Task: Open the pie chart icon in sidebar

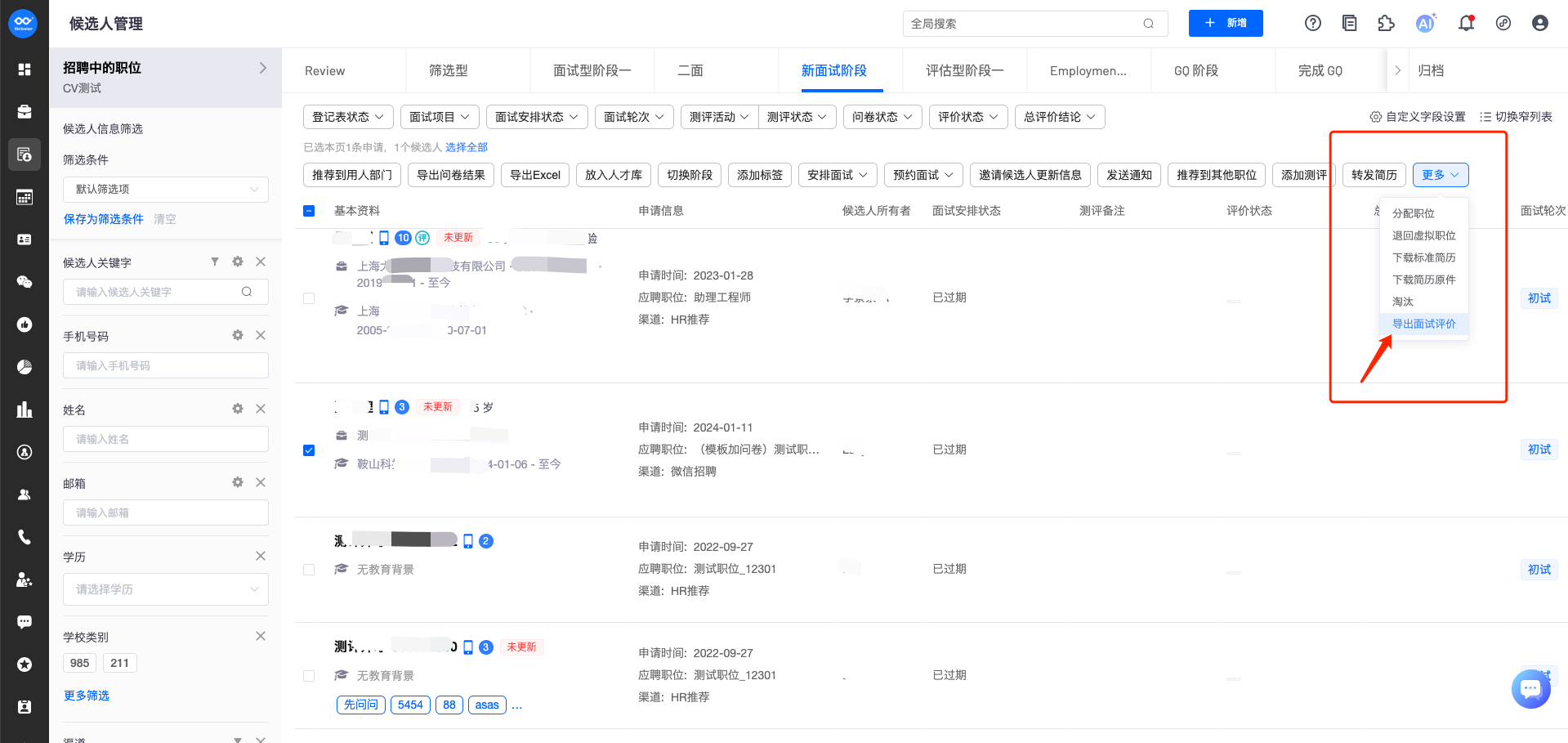Action: (25, 367)
